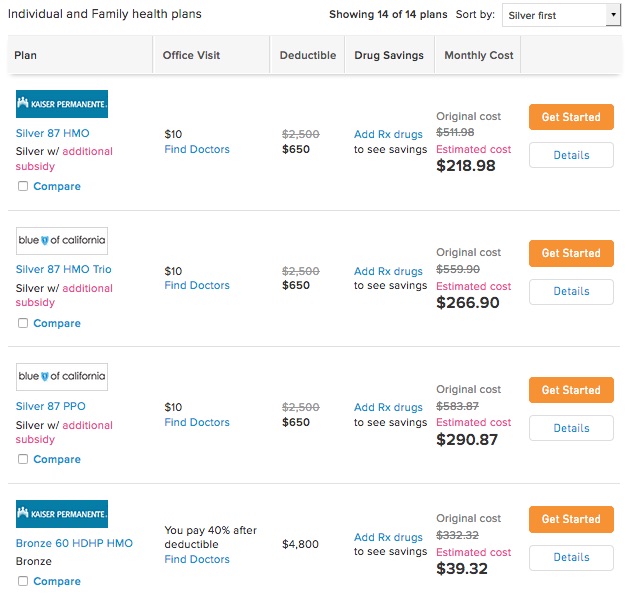Tick Compare for Bronze 60 HDHP HMO
Image resolution: width=626 pixels, height=597 pixels.
pyautogui.click(x=23, y=581)
